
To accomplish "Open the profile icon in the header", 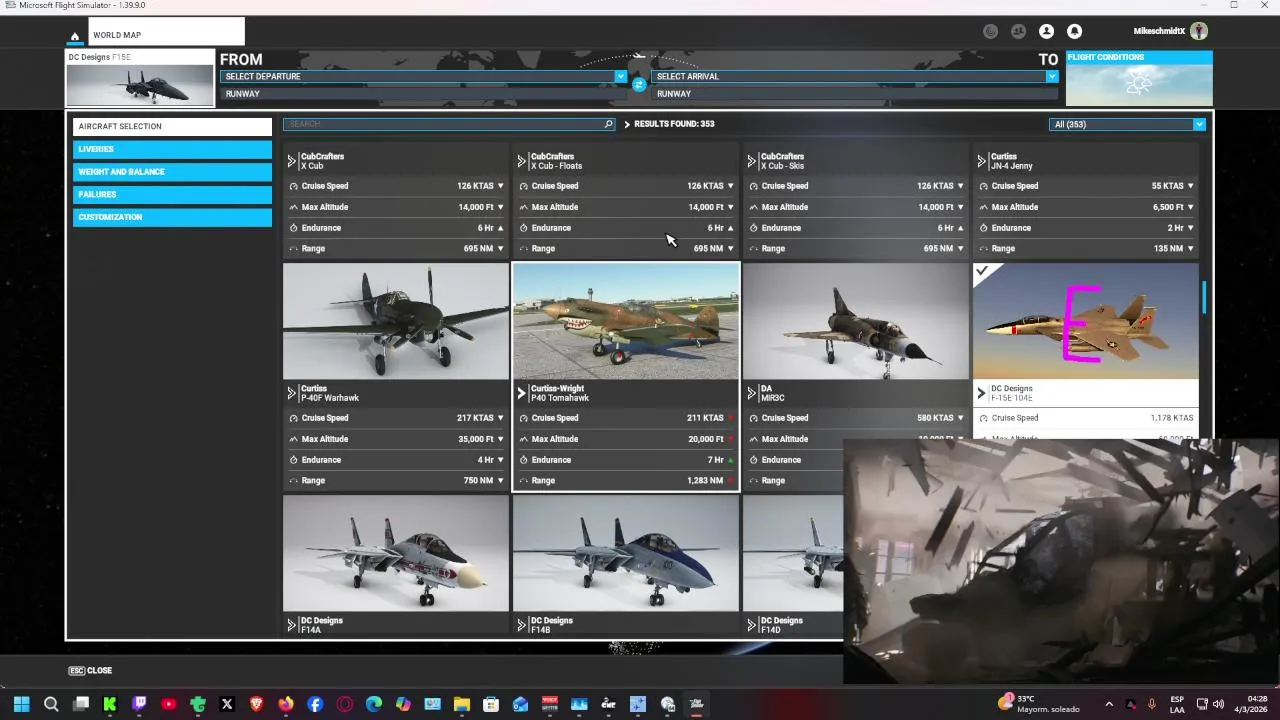I will (1046, 31).
